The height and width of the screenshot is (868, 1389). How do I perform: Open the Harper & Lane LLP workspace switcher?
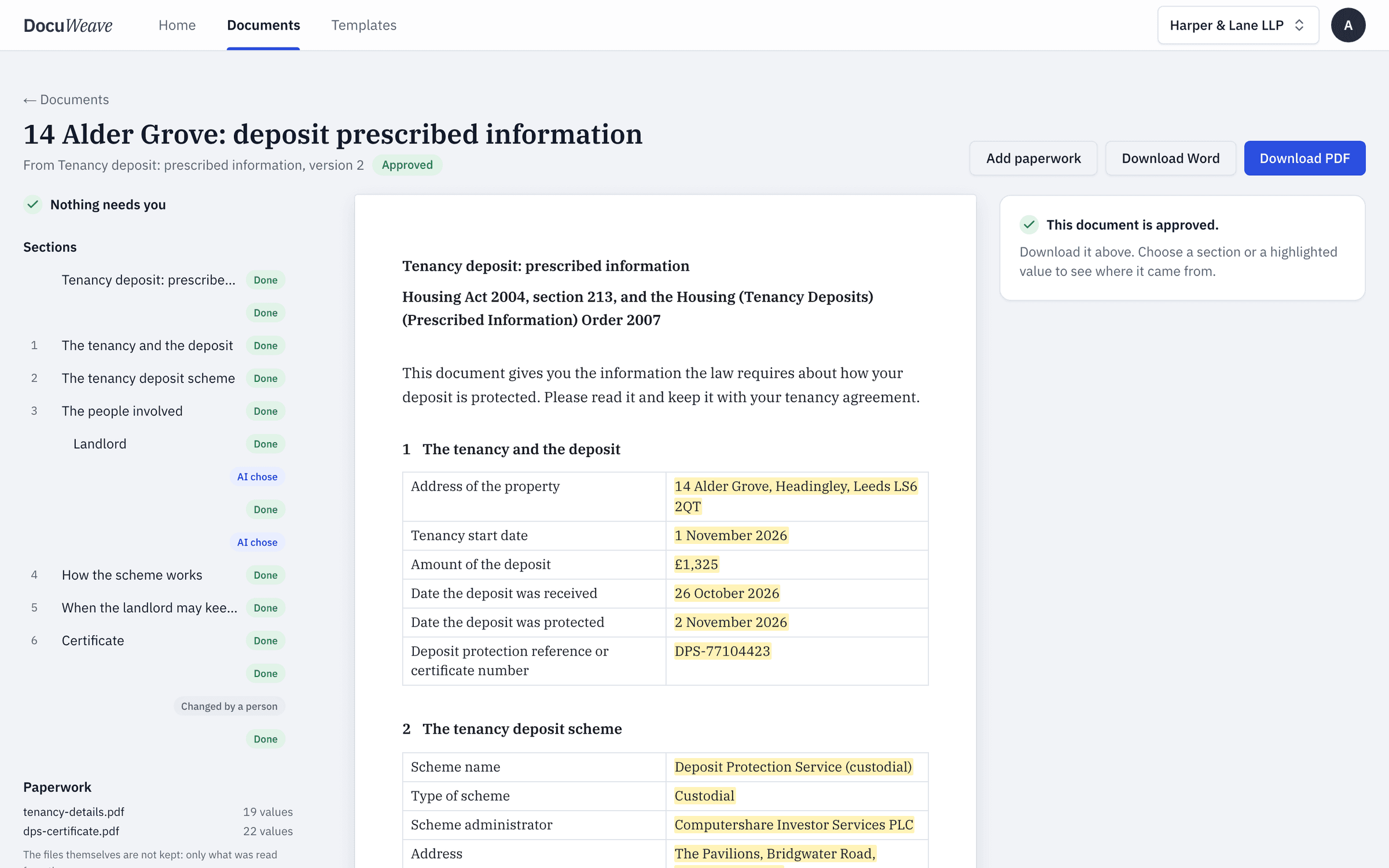(1238, 25)
